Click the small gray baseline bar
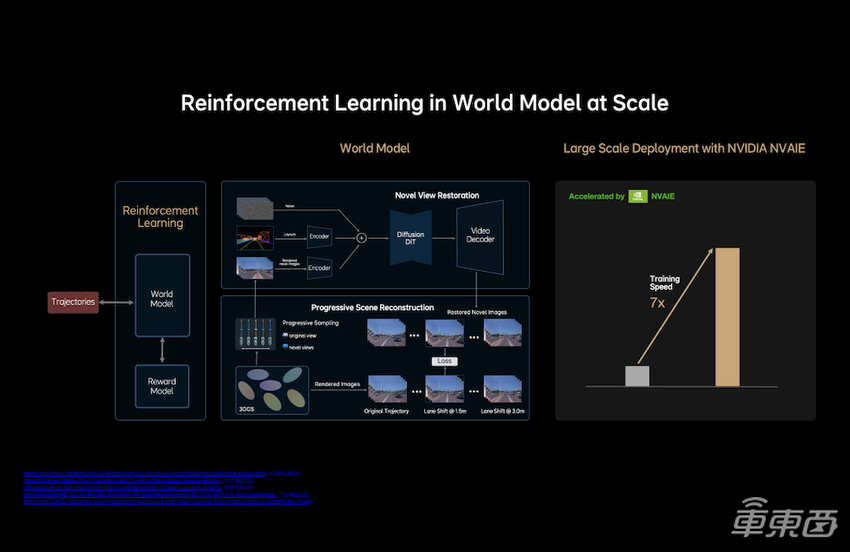This screenshot has height=552, width=850. click(637, 376)
